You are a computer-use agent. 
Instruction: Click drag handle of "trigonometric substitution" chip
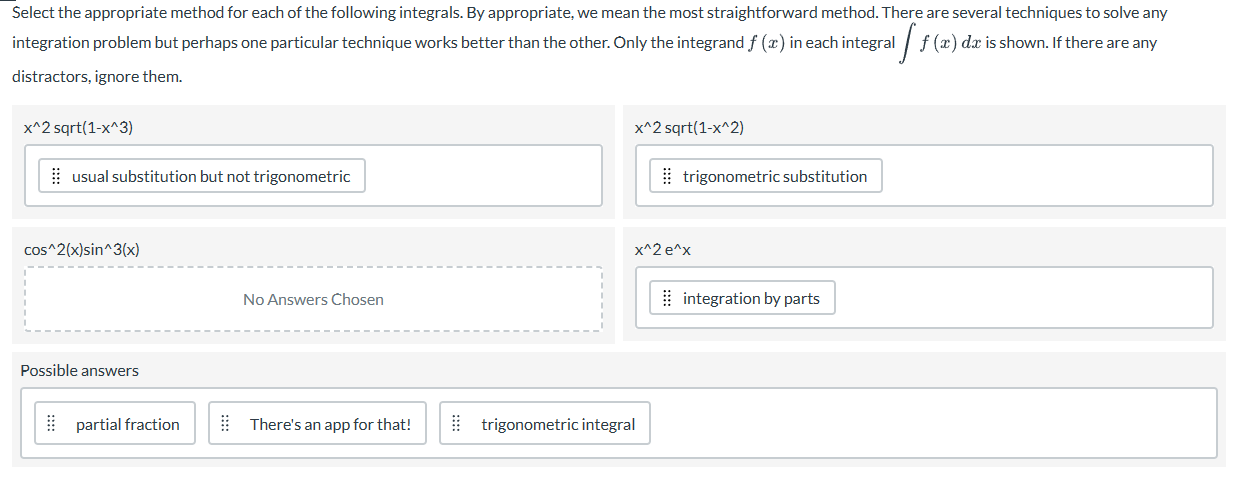click(x=667, y=177)
